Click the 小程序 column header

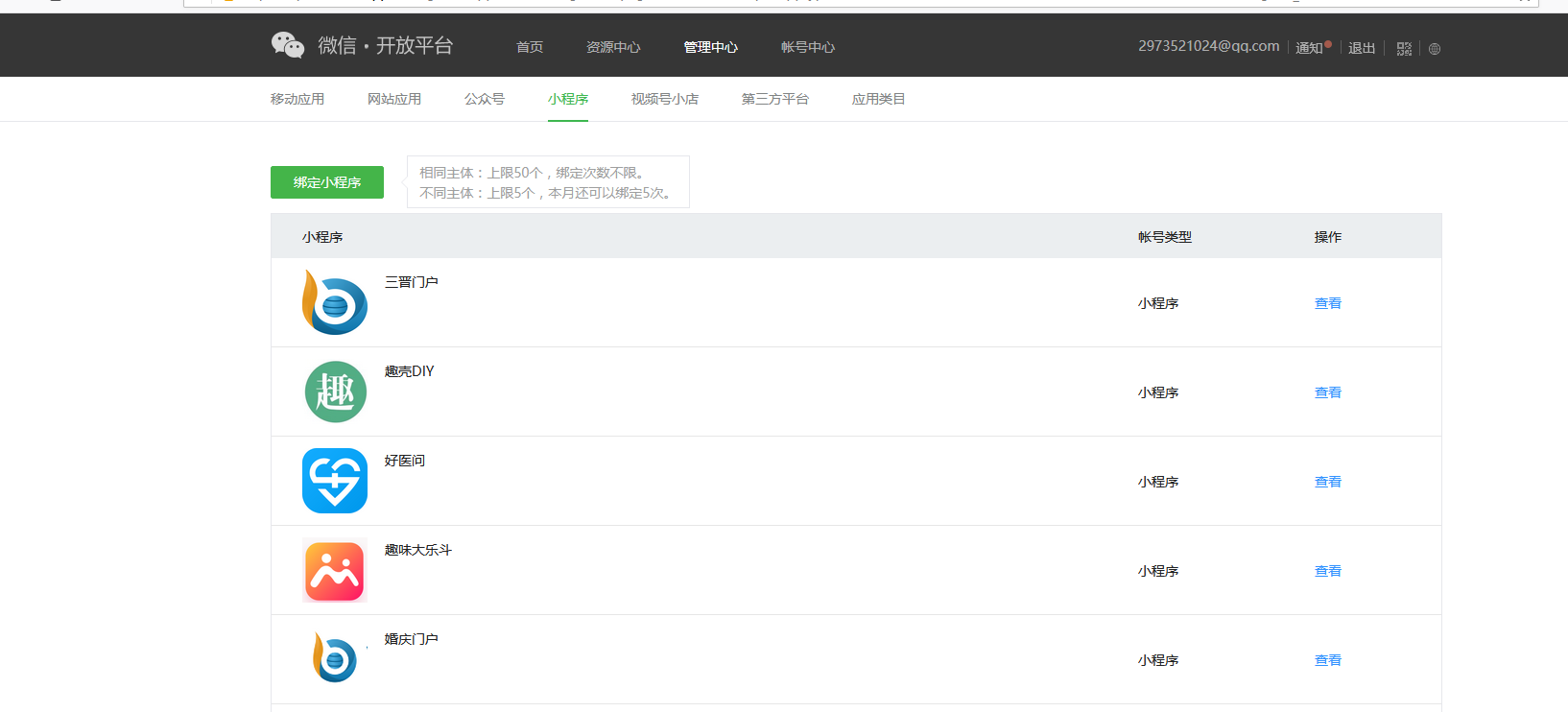322,237
